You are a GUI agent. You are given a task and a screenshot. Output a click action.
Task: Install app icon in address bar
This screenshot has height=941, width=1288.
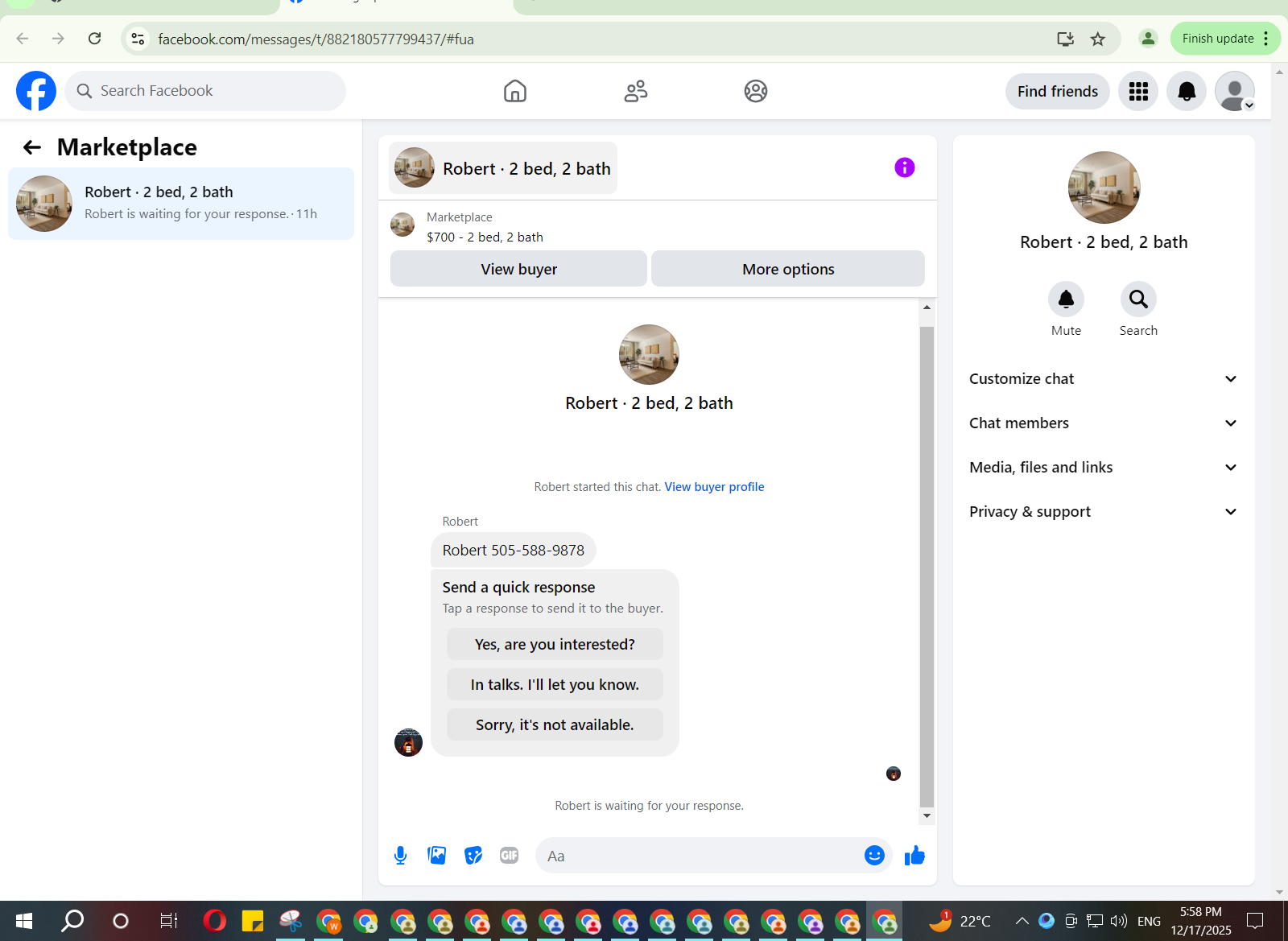1065,39
